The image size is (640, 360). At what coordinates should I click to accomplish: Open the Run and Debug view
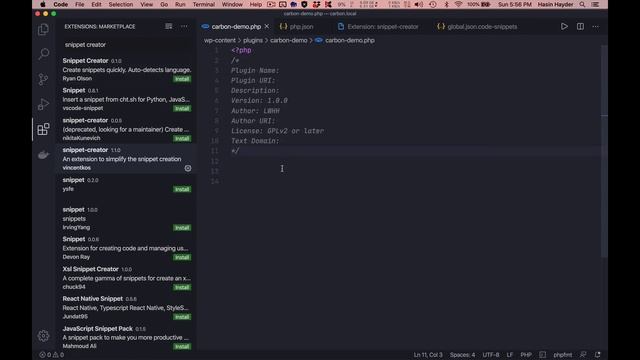pyautogui.click(x=43, y=104)
